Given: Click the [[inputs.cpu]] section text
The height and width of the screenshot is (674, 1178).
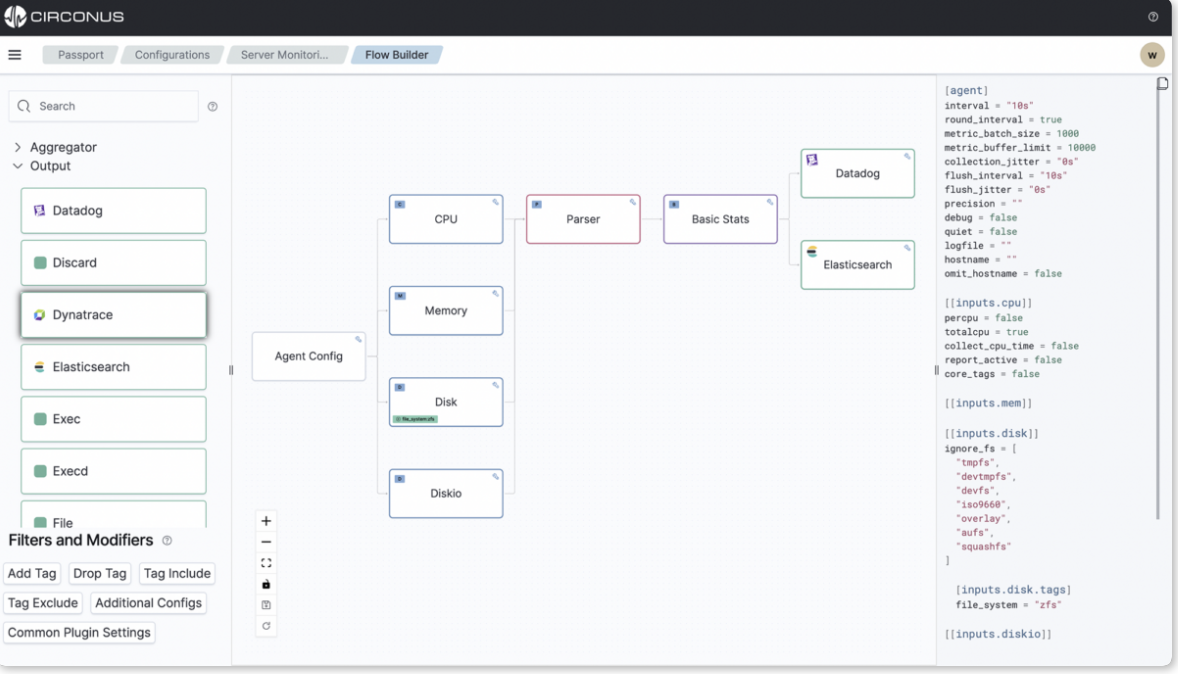Looking at the screenshot, I should pyautogui.click(x=988, y=303).
